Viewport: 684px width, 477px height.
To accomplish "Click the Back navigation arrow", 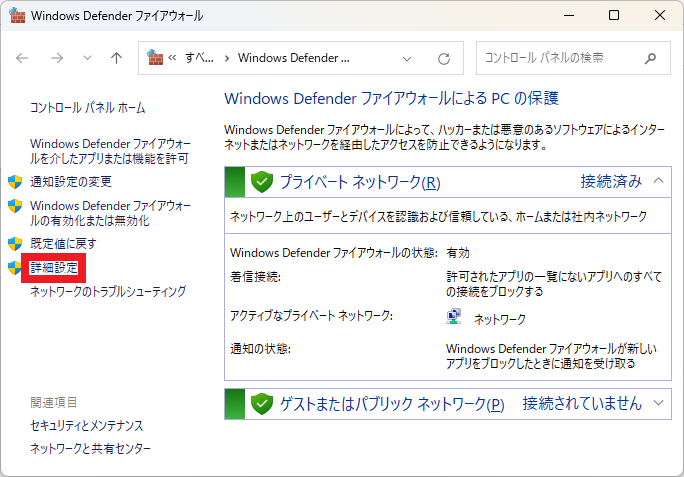I will [x=22, y=58].
